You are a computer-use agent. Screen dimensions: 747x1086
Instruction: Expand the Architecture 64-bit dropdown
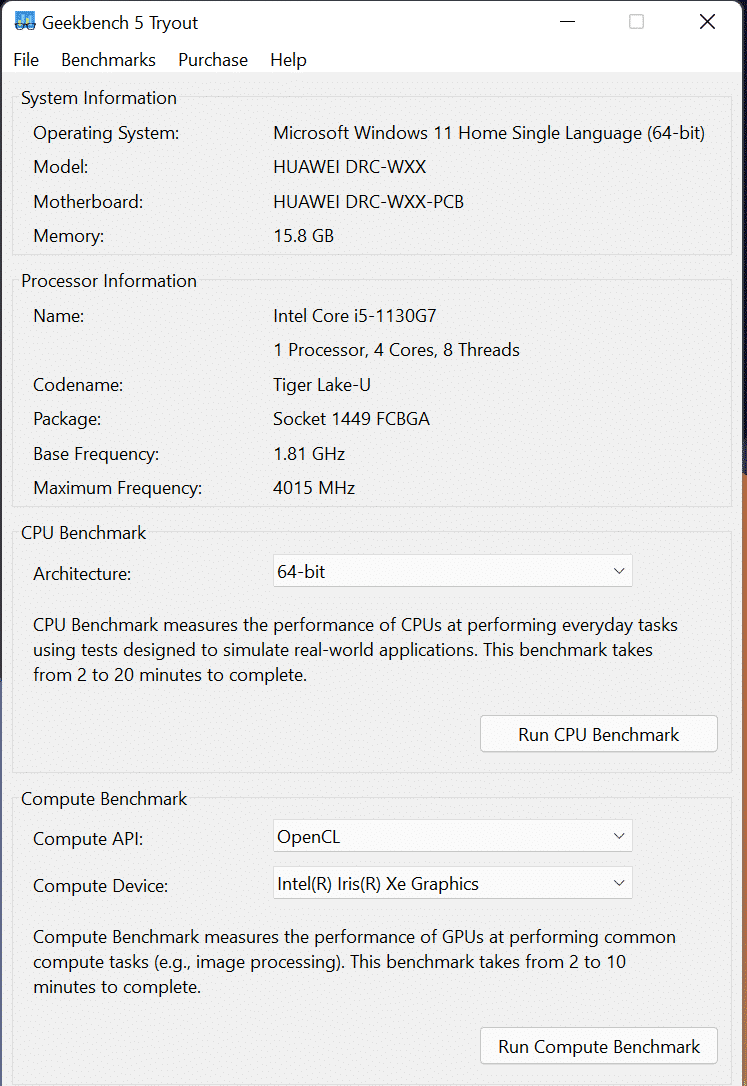pos(452,572)
